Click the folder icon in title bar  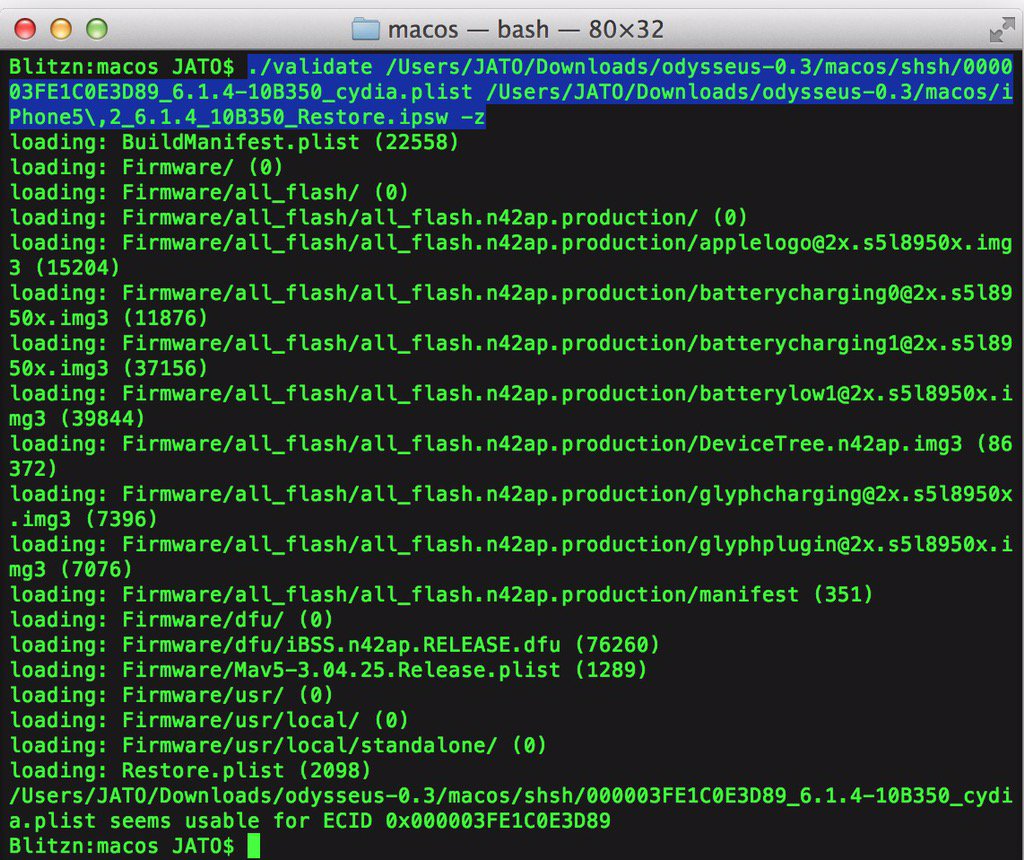tap(366, 29)
